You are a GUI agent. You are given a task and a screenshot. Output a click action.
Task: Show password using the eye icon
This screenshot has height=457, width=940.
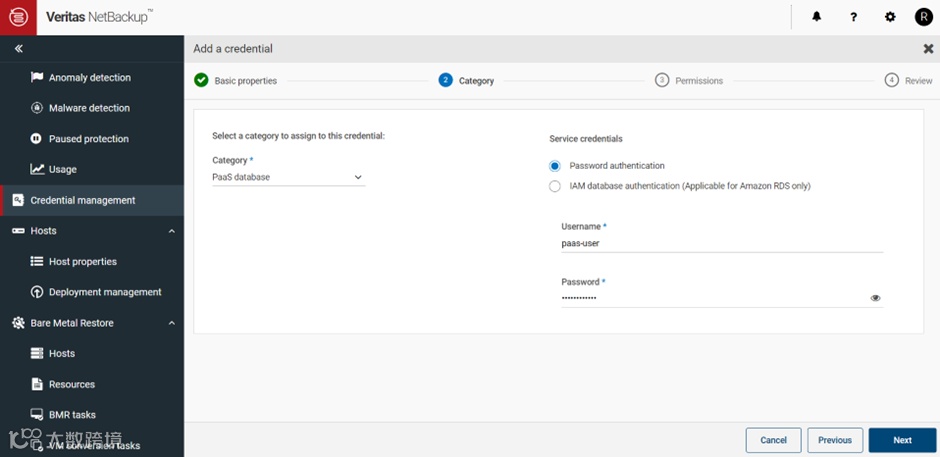tap(875, 298)
